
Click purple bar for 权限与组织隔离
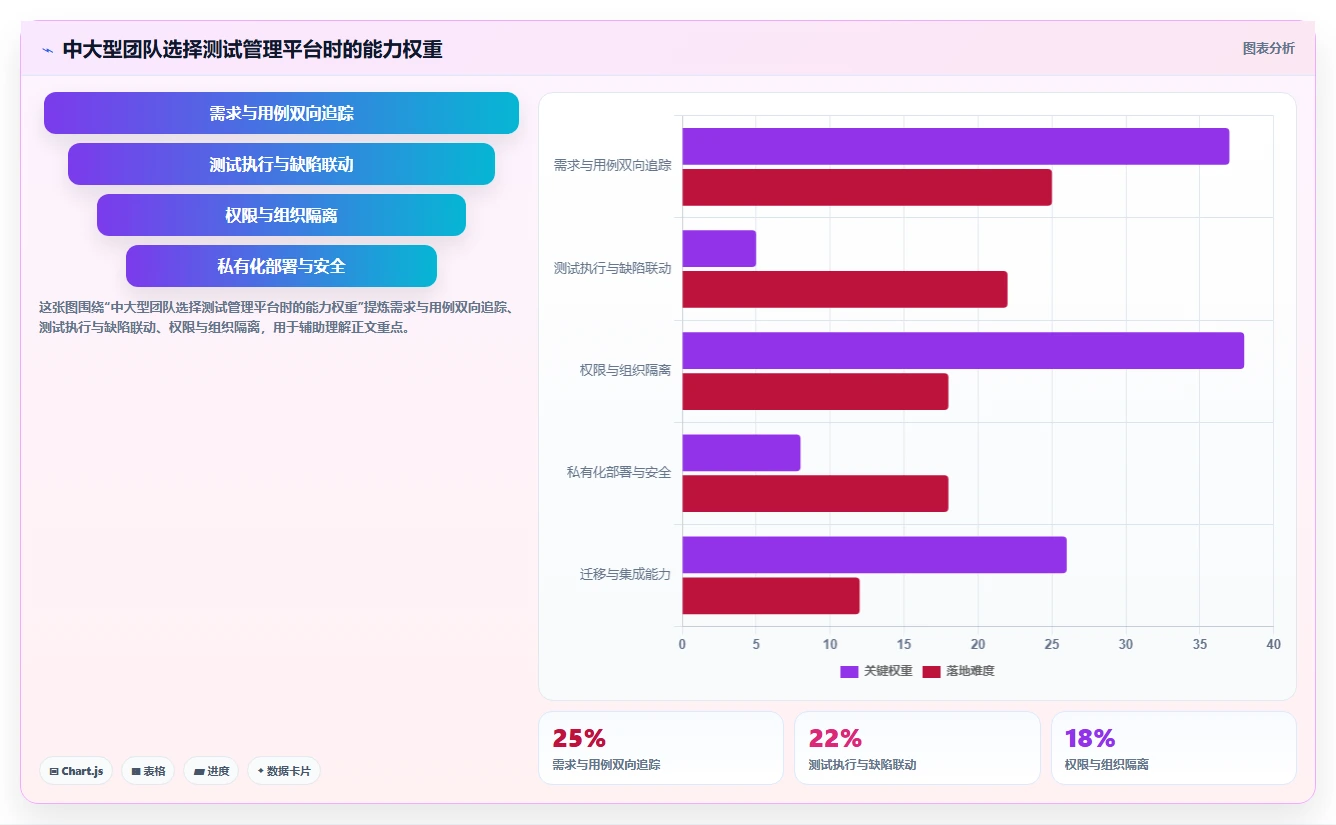click(963, 351)
